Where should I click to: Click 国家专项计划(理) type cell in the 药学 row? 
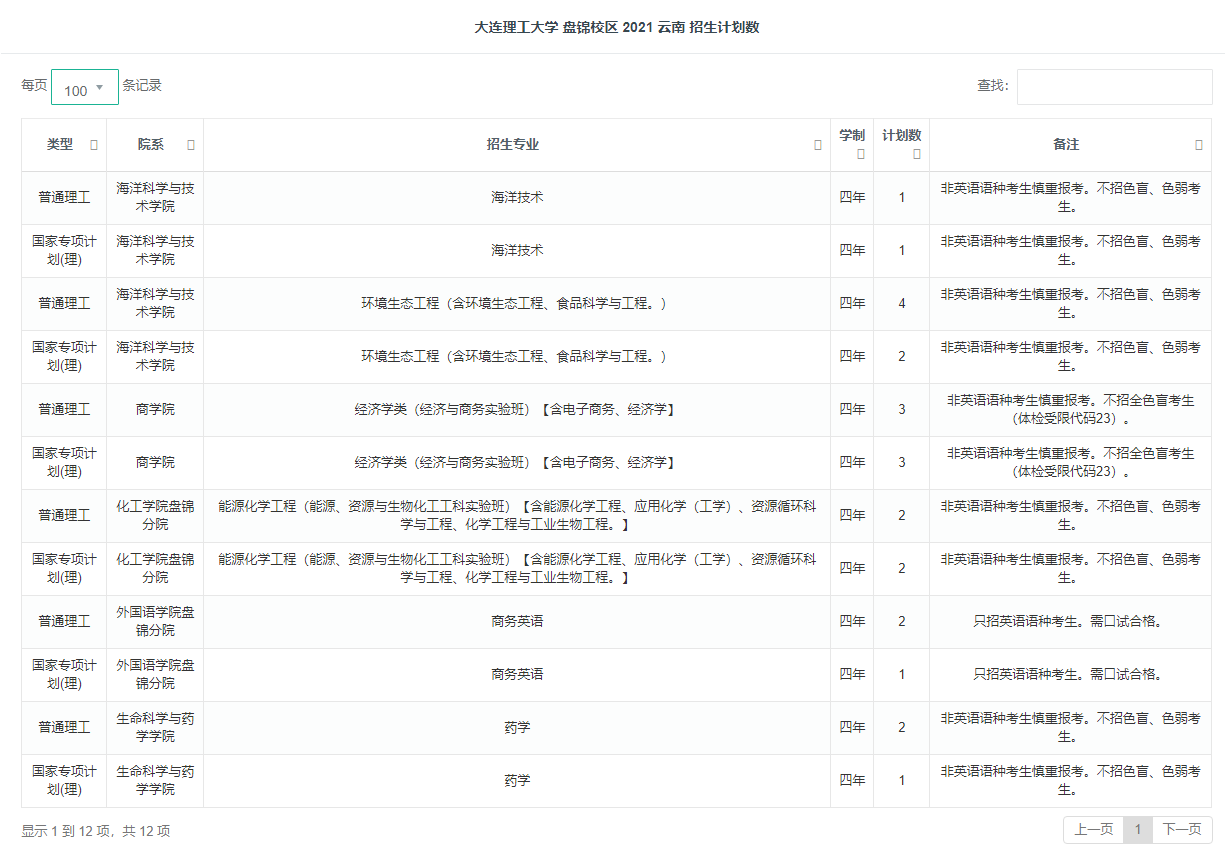(x=64, y=781)
